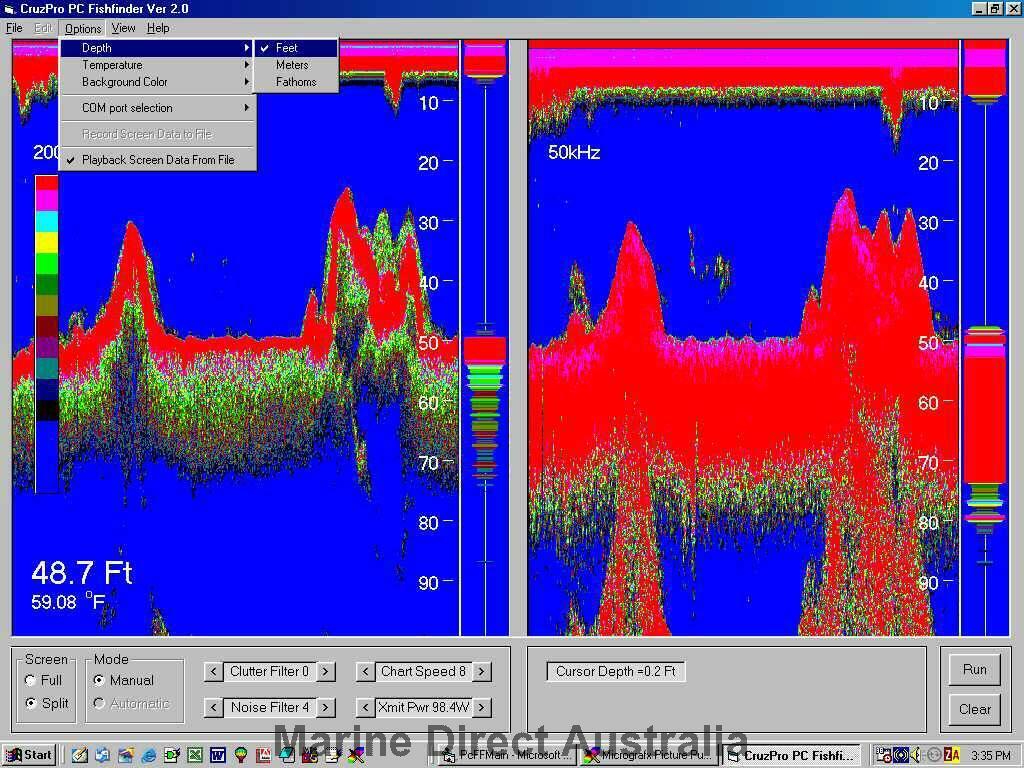Viewport: 1024px width, 768px height.
Task: Increase Clutter Filter with right arrow
Action: click(326, 671)
